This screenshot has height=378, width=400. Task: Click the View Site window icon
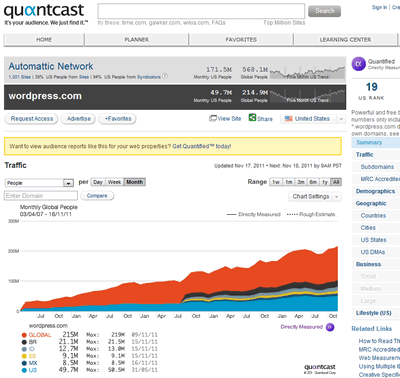pos(213,118)
